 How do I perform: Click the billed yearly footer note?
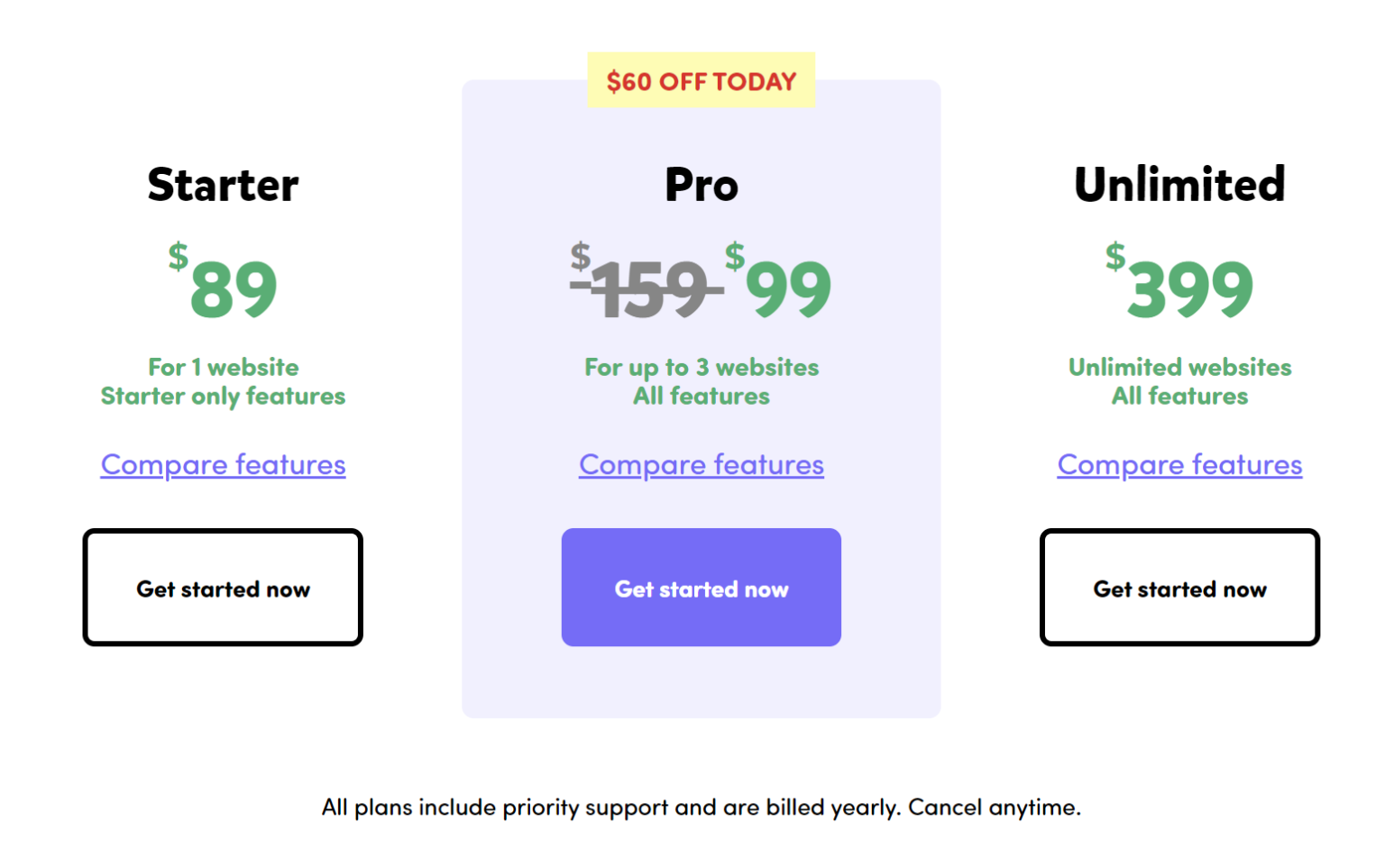pos(701,808)
